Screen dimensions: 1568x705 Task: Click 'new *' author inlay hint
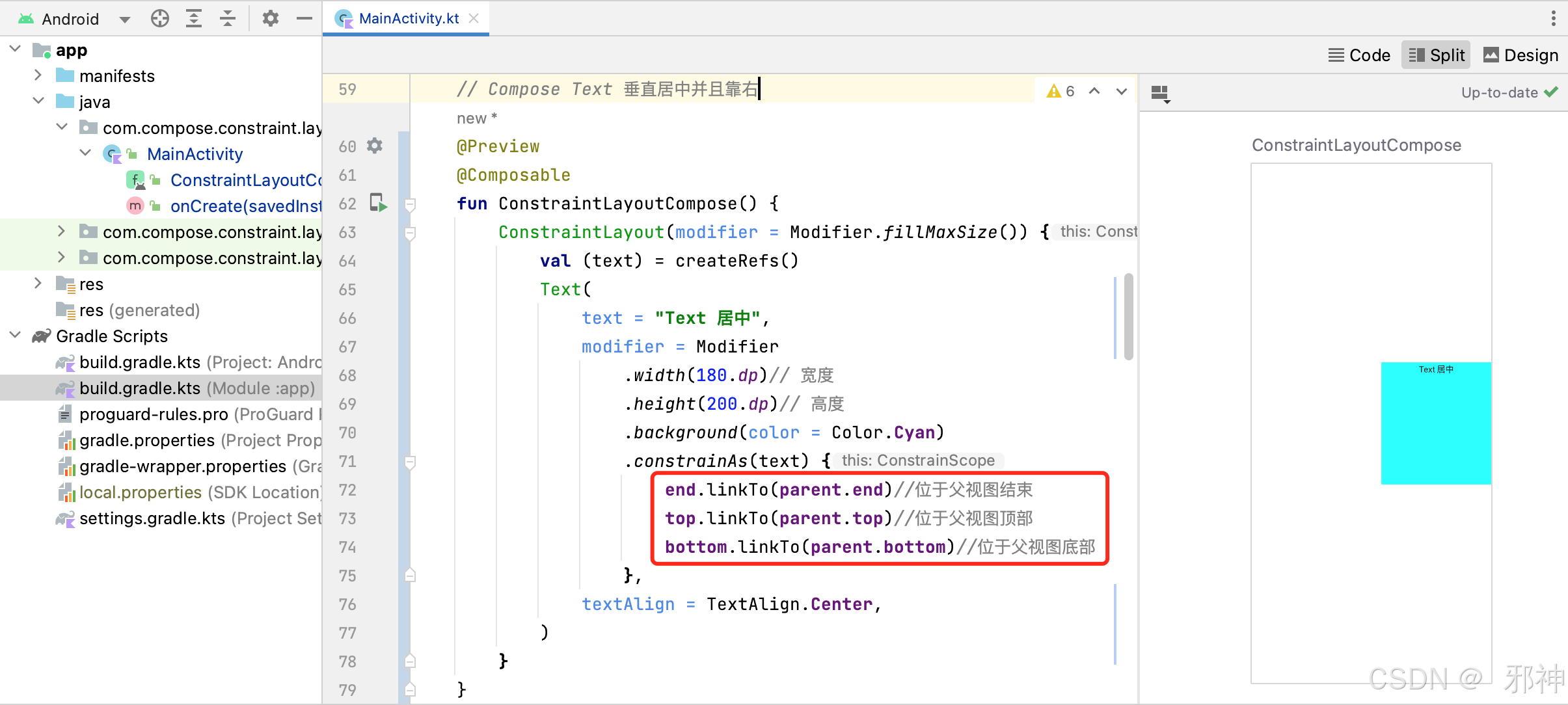click(477, 118)
